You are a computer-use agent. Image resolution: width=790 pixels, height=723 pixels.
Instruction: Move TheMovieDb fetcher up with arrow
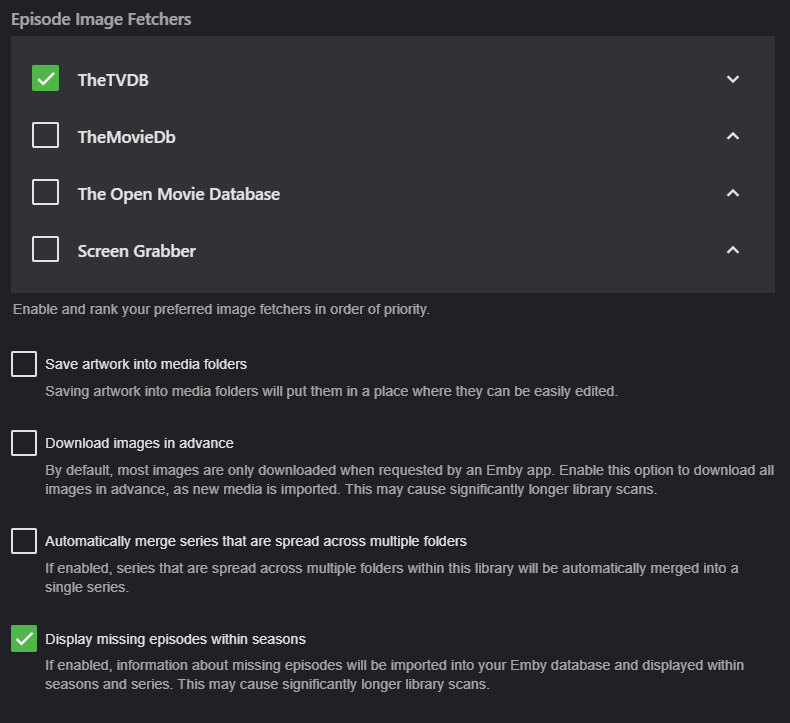pos(733,136)
